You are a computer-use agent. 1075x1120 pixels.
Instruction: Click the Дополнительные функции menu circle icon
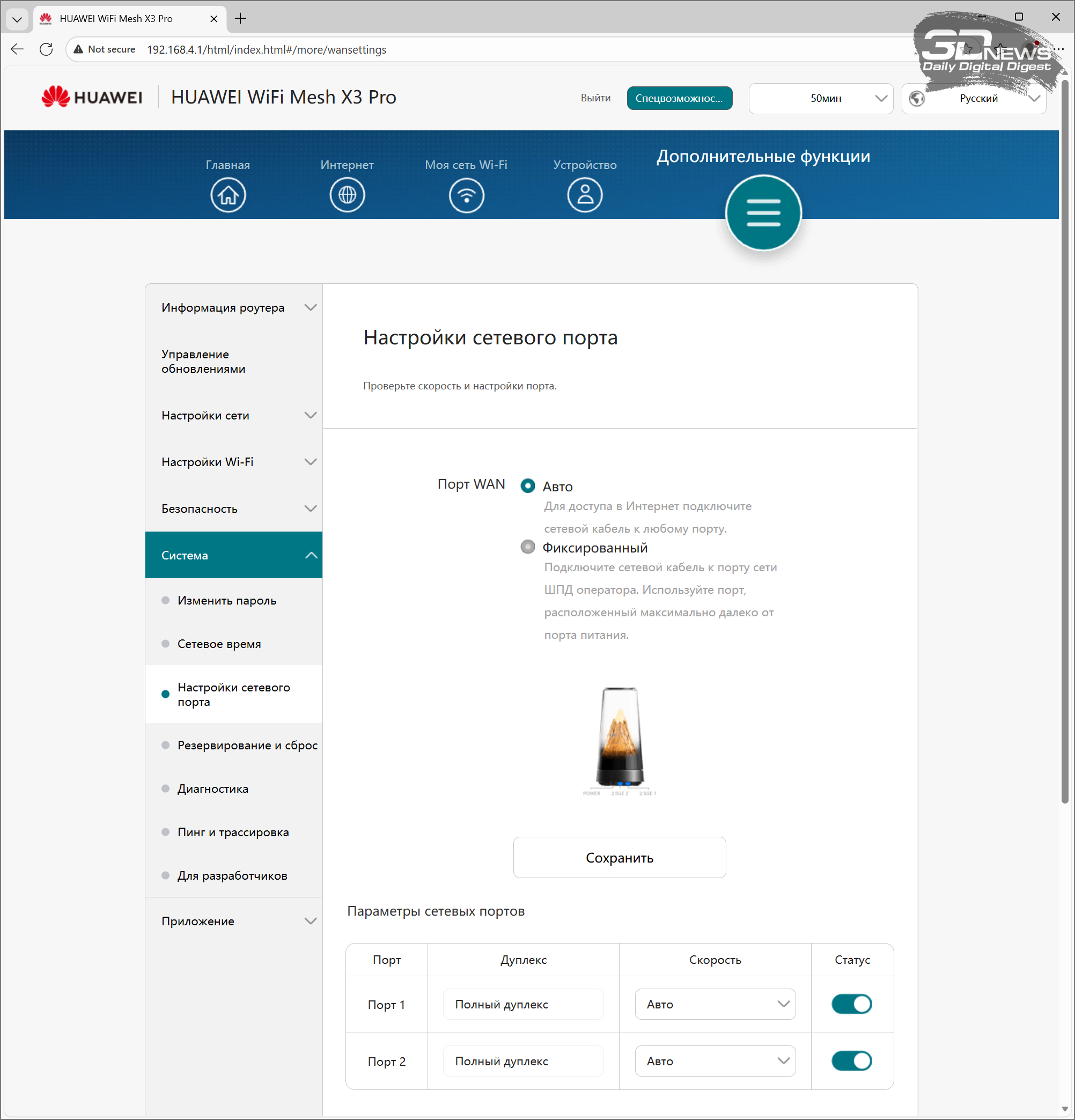tap(763, 212)
